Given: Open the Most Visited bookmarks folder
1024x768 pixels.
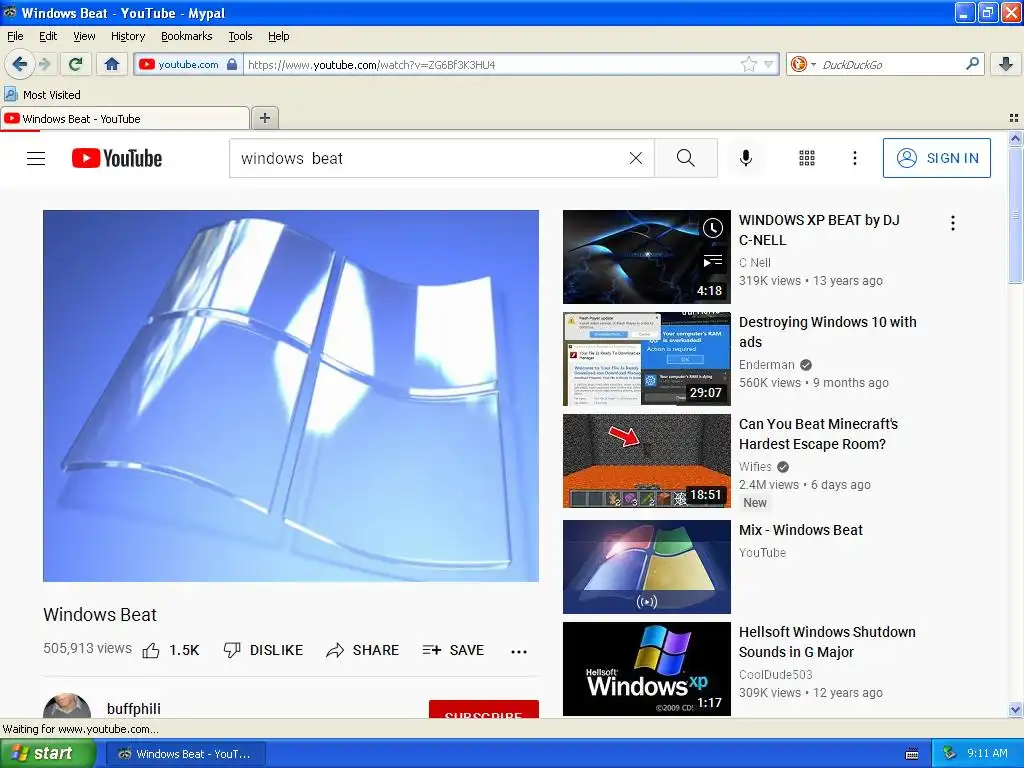Looking at the screenshot, I should pyautogui.click(x=43, y=95).
